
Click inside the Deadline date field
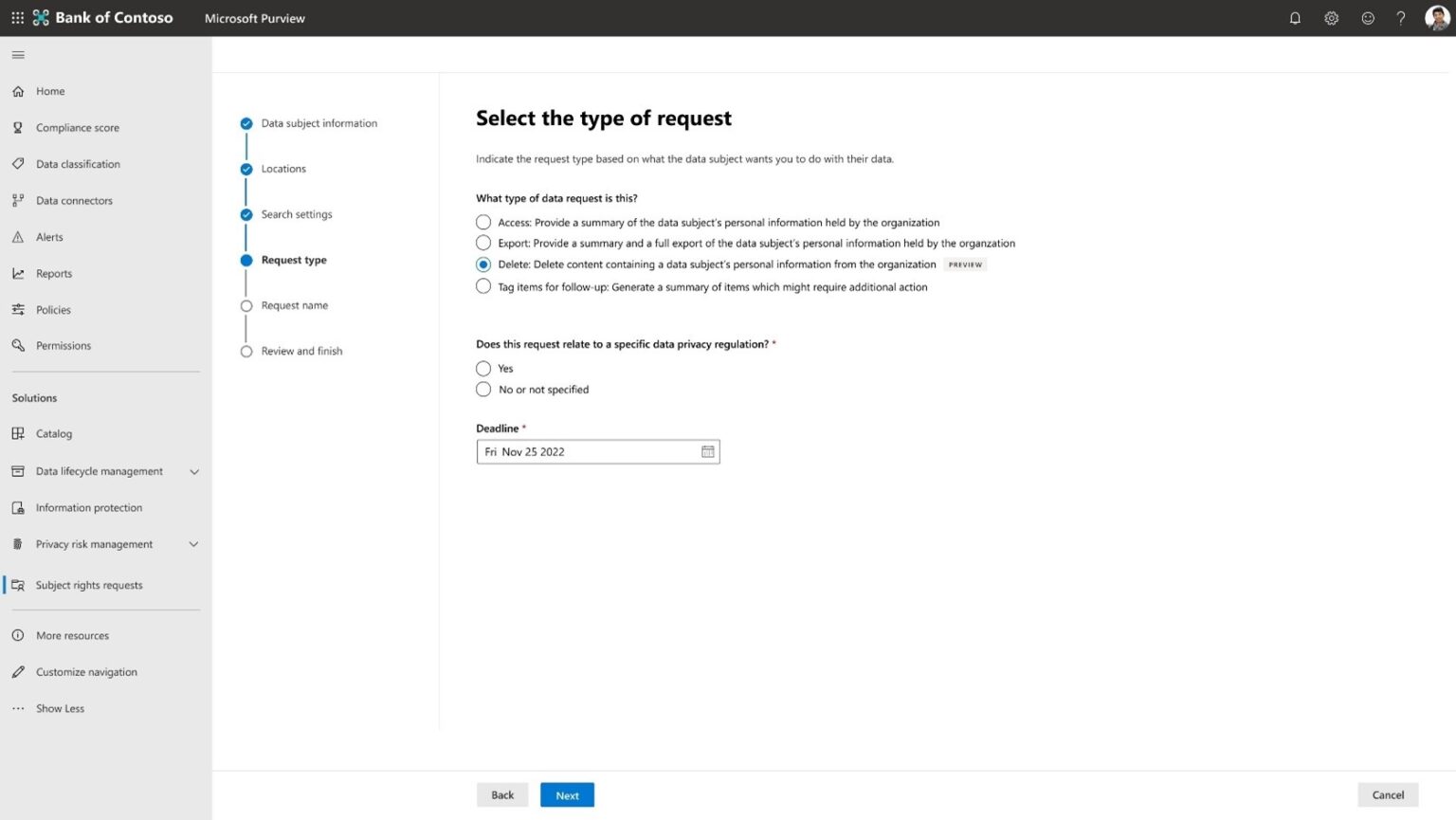[583, 452]
